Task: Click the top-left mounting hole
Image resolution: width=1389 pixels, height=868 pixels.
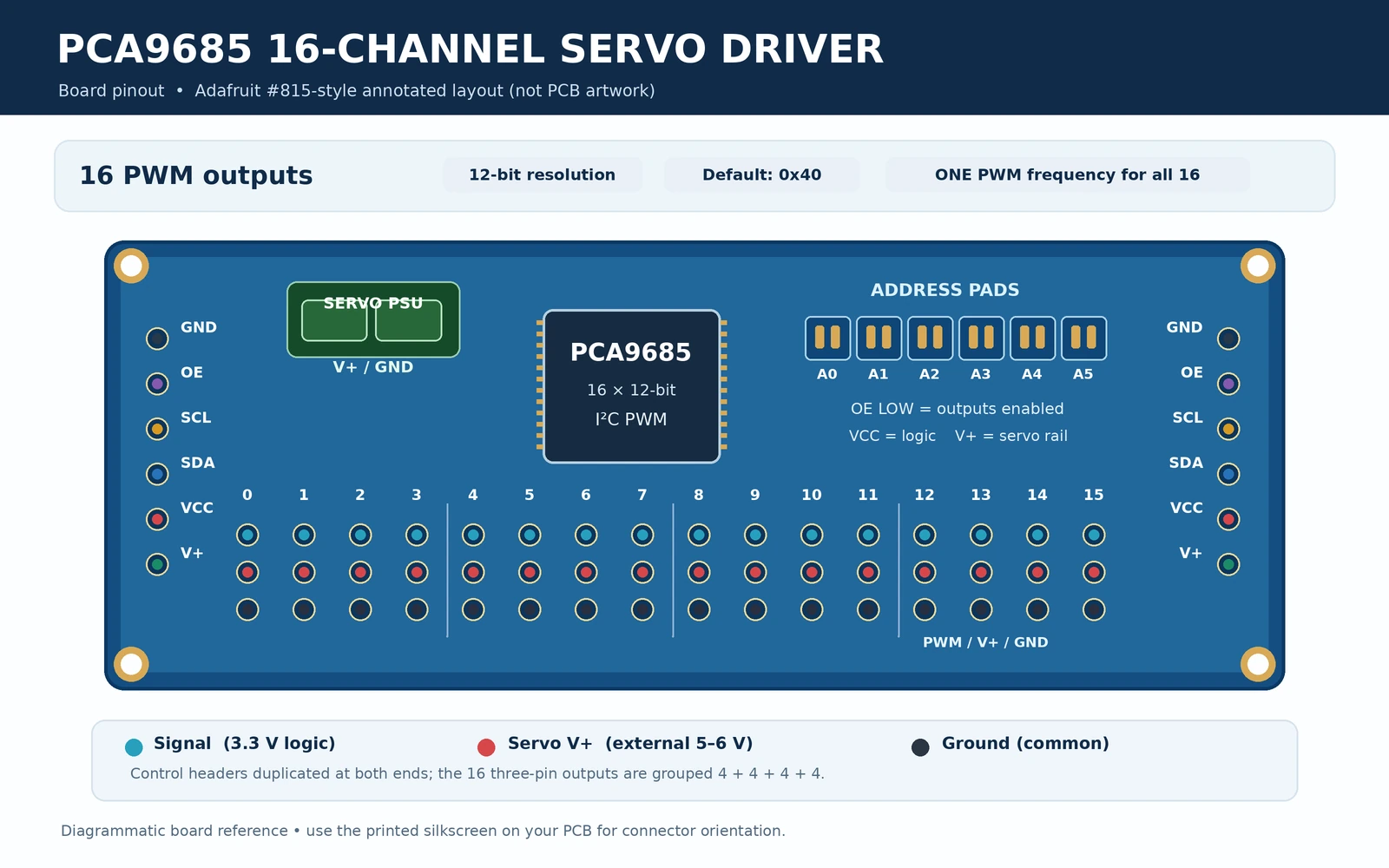Action: pos(131,266)
